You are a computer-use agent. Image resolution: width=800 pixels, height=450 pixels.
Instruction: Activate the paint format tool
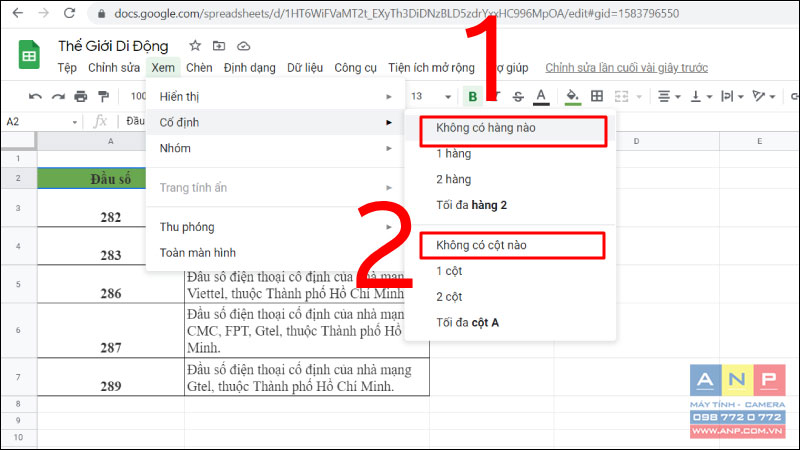[x=103, y=96]
